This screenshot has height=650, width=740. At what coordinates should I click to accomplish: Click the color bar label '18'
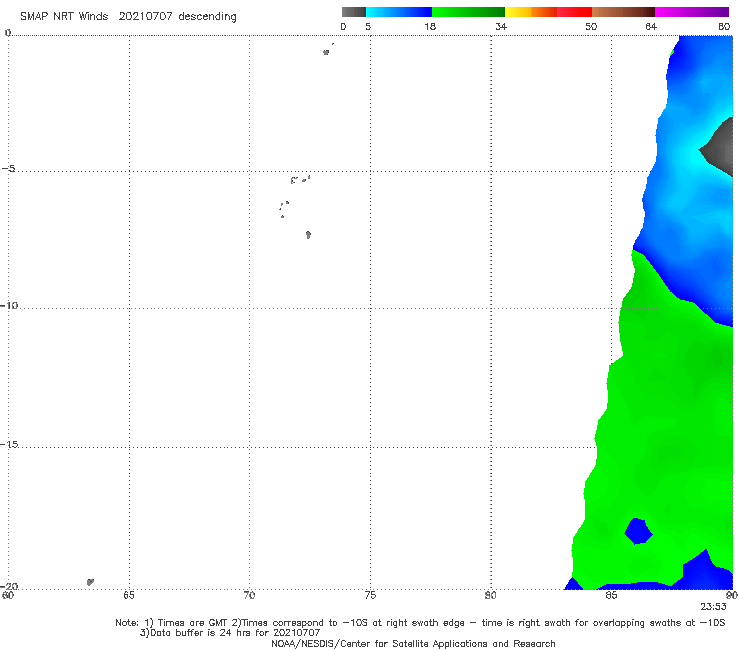(430, 26)
